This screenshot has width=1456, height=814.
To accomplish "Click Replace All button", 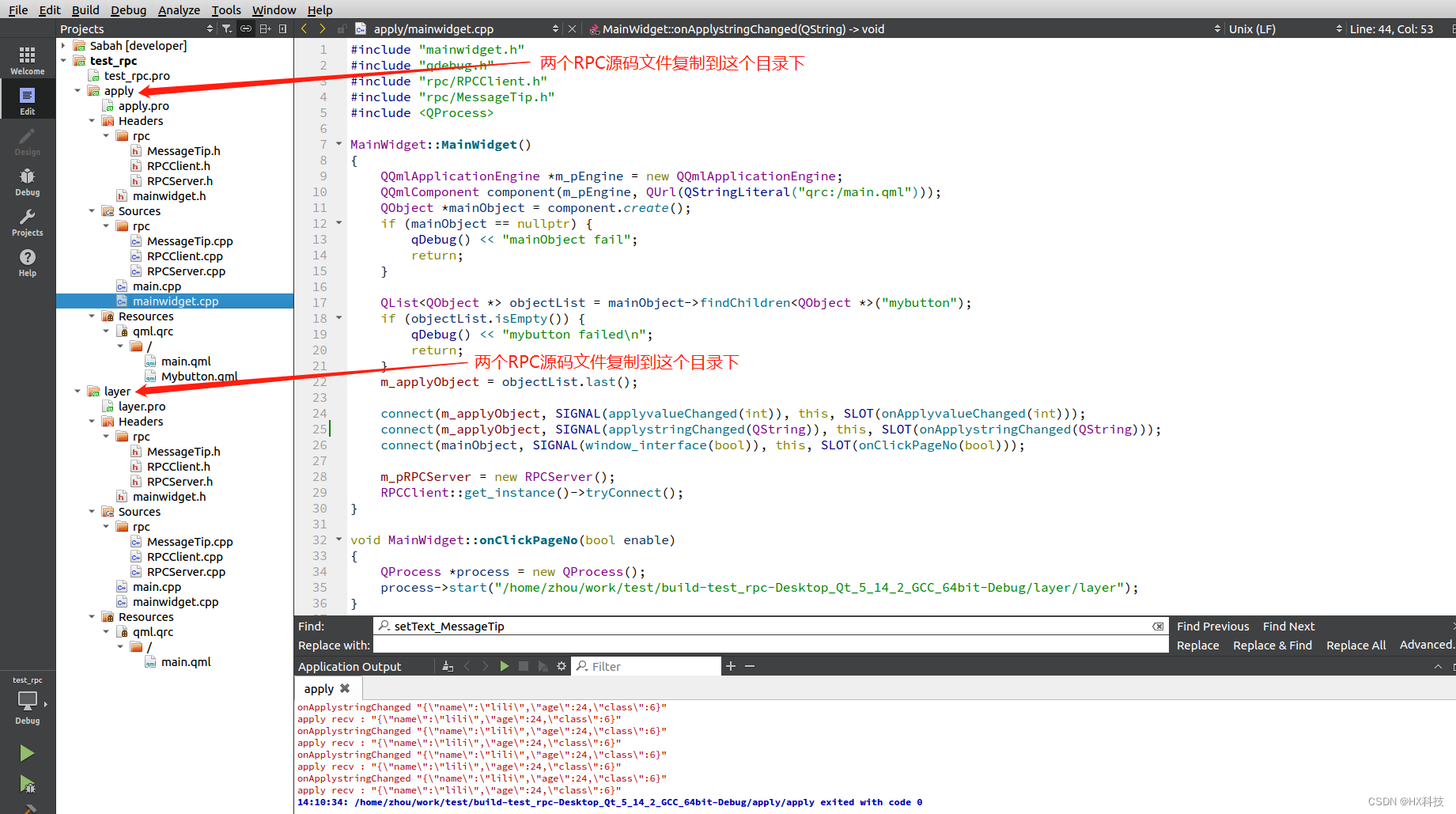I will pyautogui.click(x=1356, y=645).
